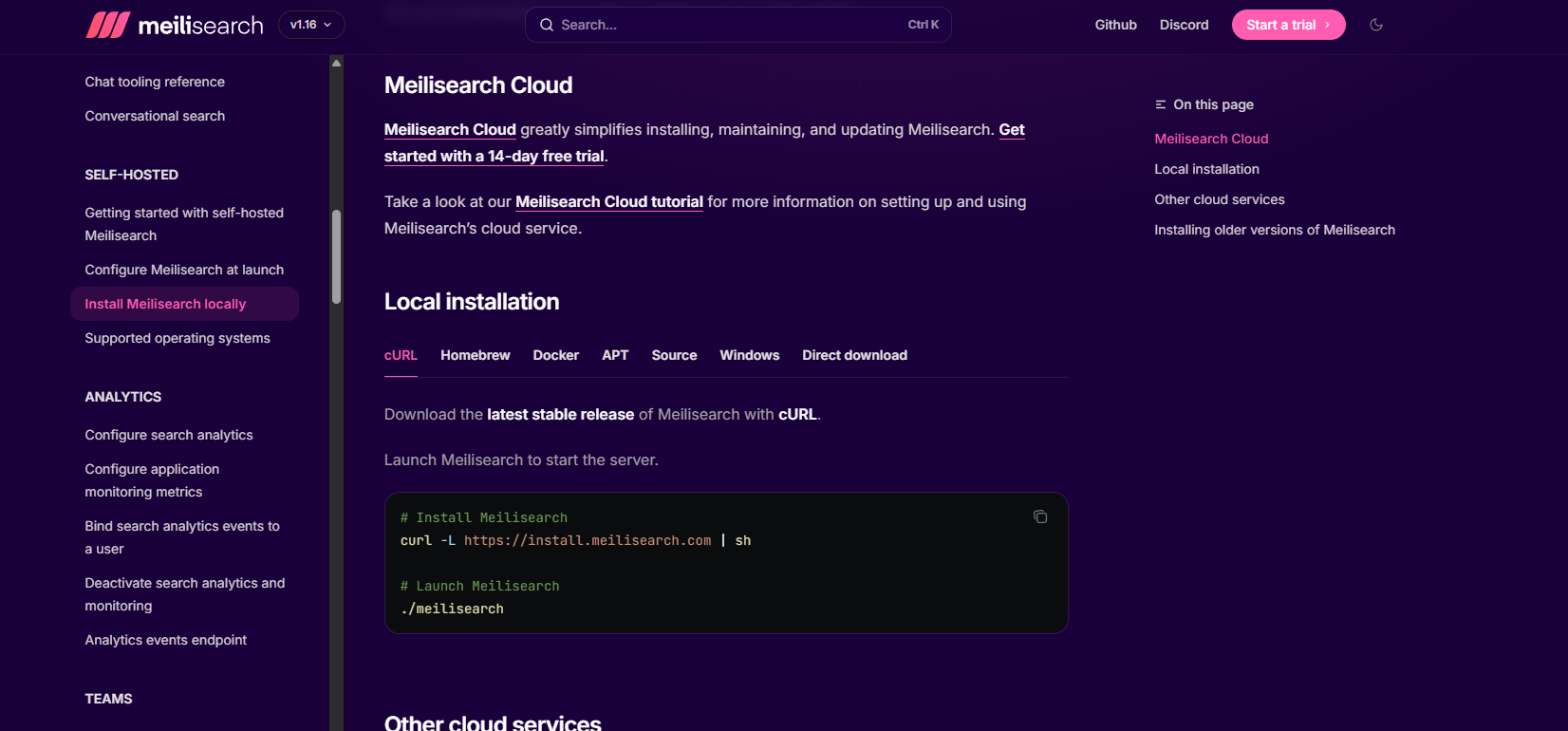This screenshot has height=731, width=1568.
Task: Open the Github link
Action: (1115, 25)
